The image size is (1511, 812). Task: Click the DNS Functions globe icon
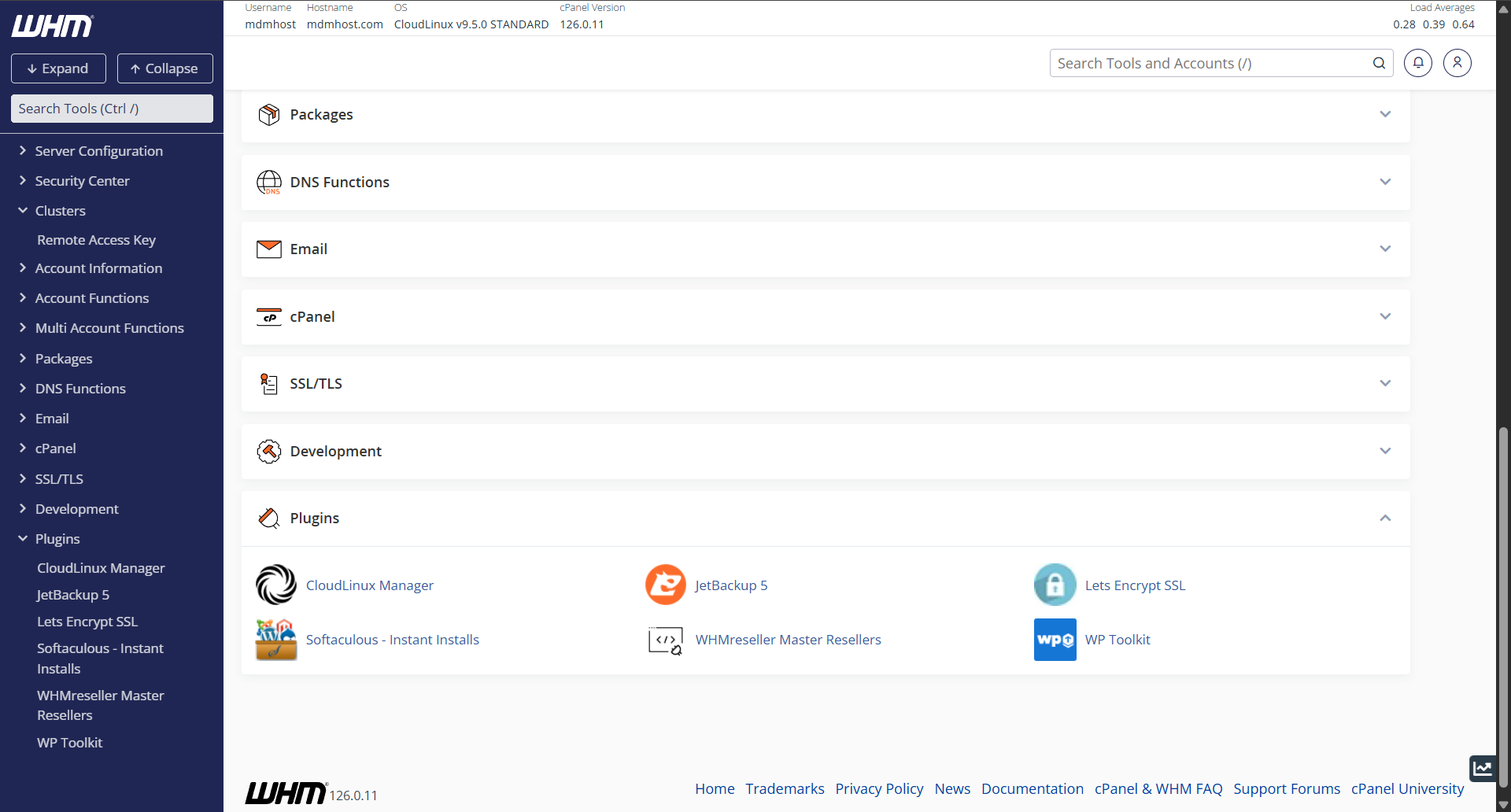click(269, 183)
